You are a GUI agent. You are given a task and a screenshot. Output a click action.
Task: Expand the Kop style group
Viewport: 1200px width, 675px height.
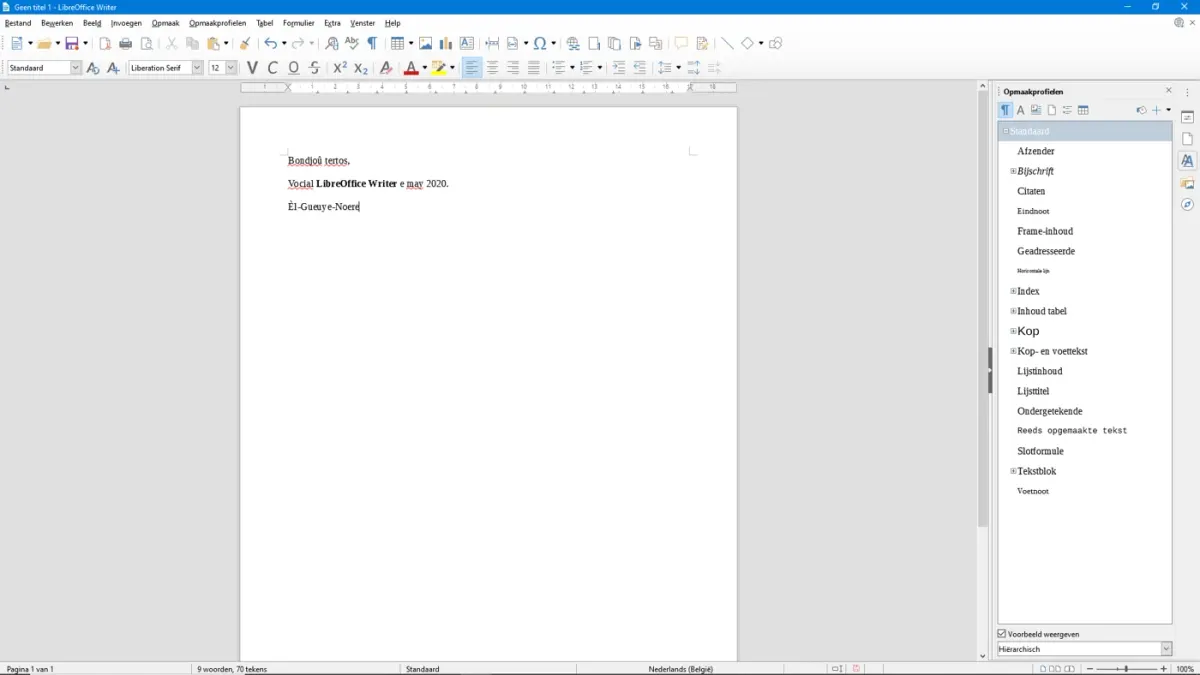coord(1013,331)
